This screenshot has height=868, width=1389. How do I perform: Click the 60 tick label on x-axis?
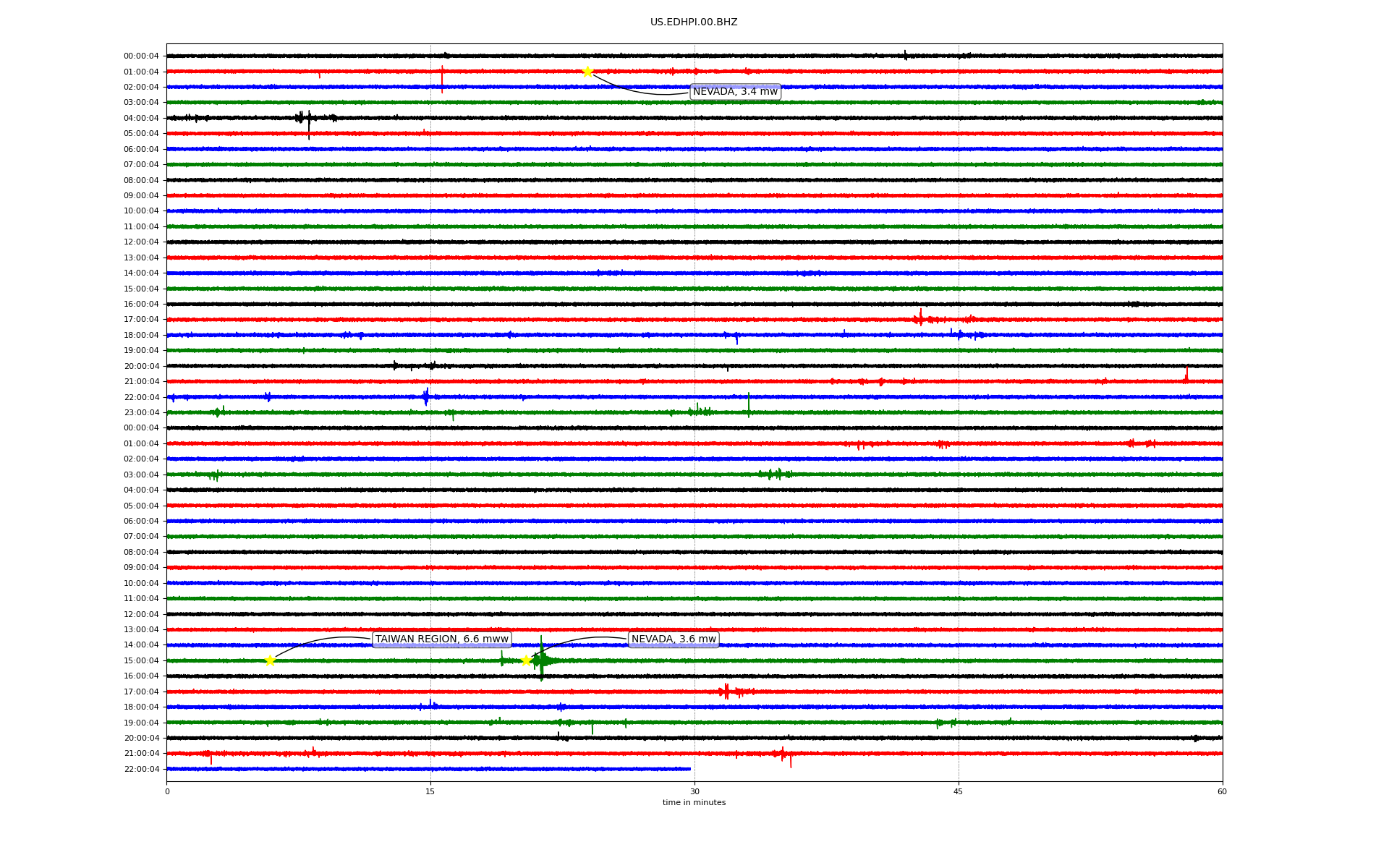(x=1222, y=791)
